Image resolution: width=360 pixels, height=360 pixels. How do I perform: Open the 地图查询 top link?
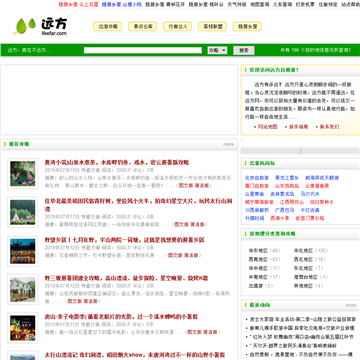pos(260,4)
